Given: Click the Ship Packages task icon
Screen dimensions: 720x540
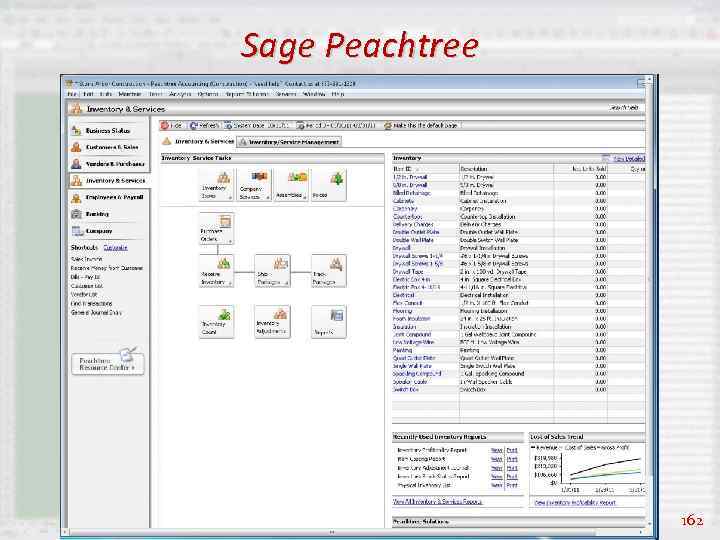Looking at the screenshot, I should [273, 271].
